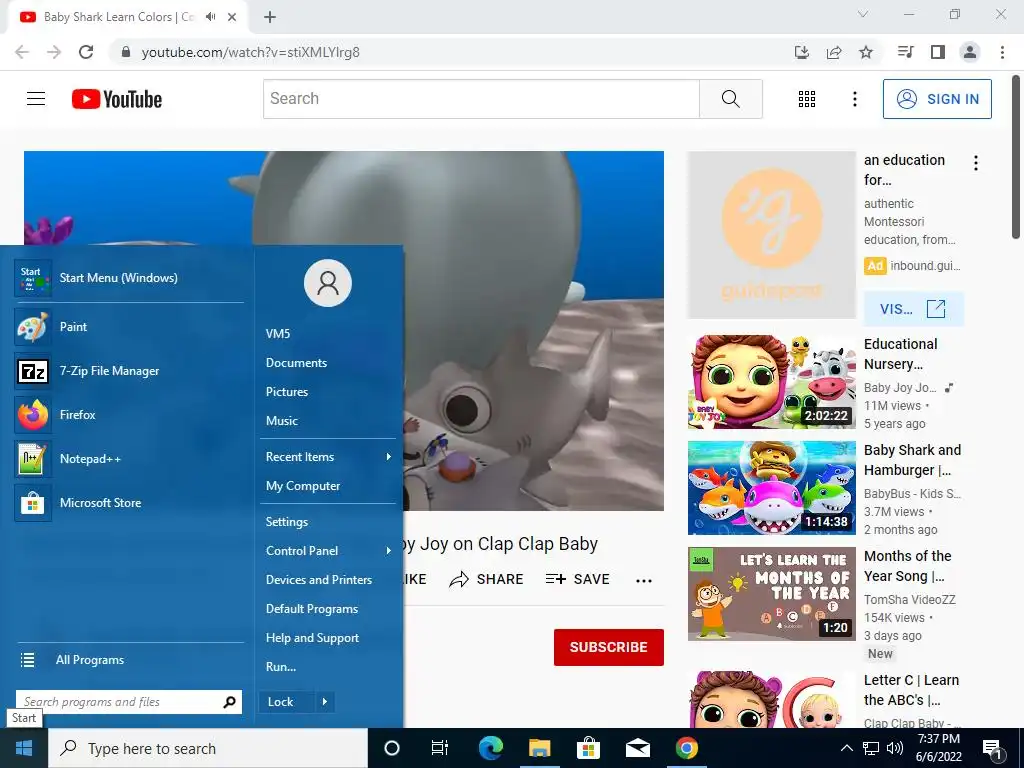Expand the arrow next to Lock
This screenshot has height=768, width=1024.
pyautogui.click(x=325, y=702)
